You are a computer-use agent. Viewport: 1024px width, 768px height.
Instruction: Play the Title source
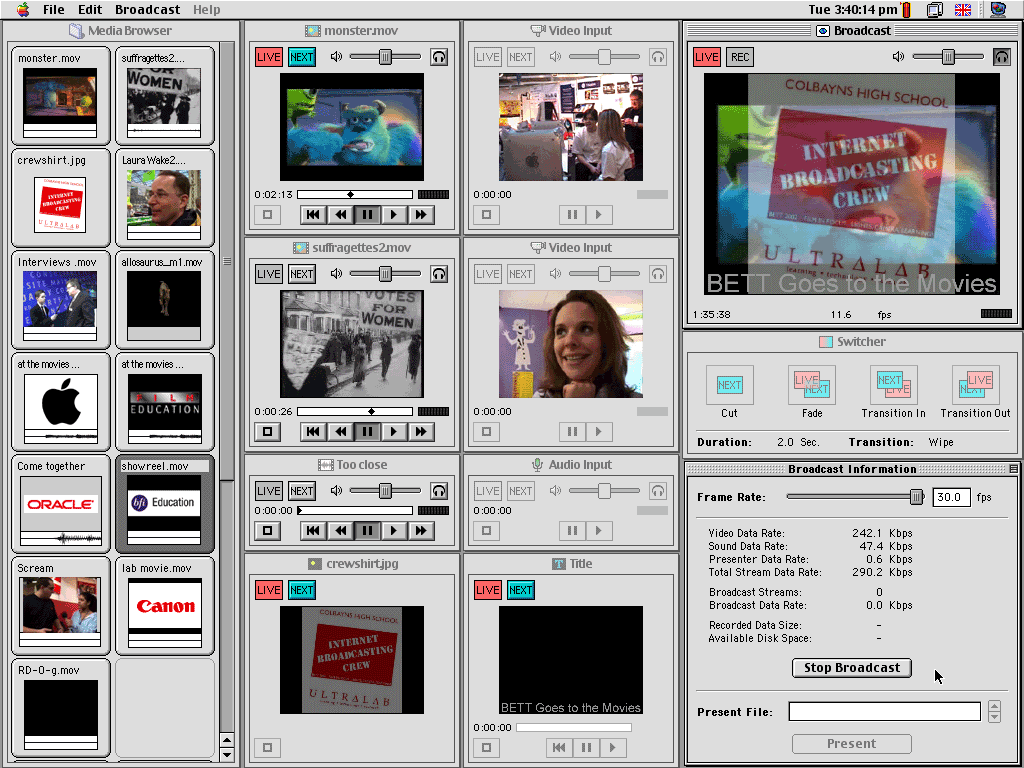pos(613,747)
